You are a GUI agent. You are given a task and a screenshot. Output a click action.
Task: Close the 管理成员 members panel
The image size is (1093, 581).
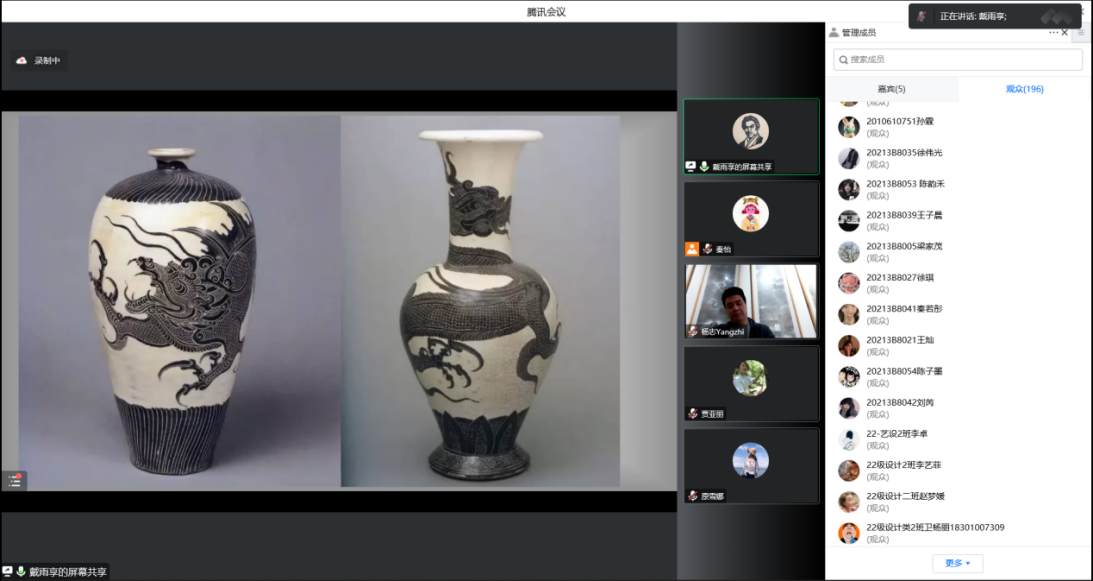1065,33
